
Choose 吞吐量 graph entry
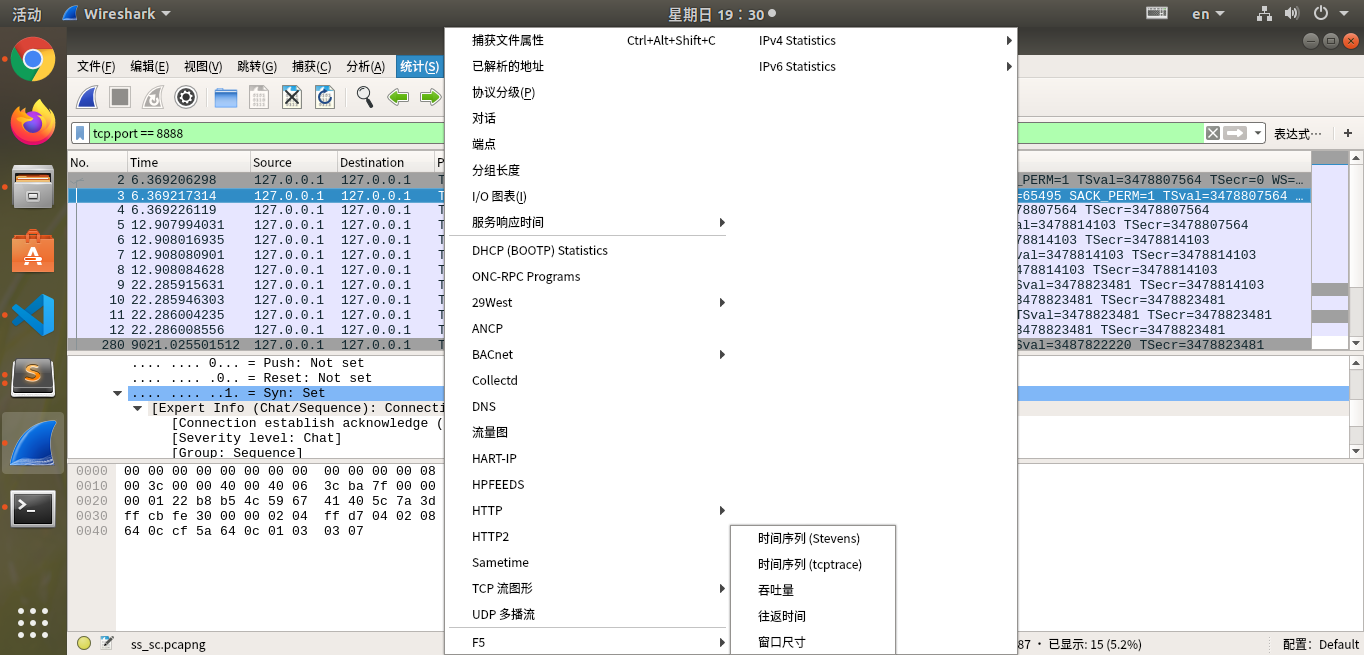click(813, 590)
